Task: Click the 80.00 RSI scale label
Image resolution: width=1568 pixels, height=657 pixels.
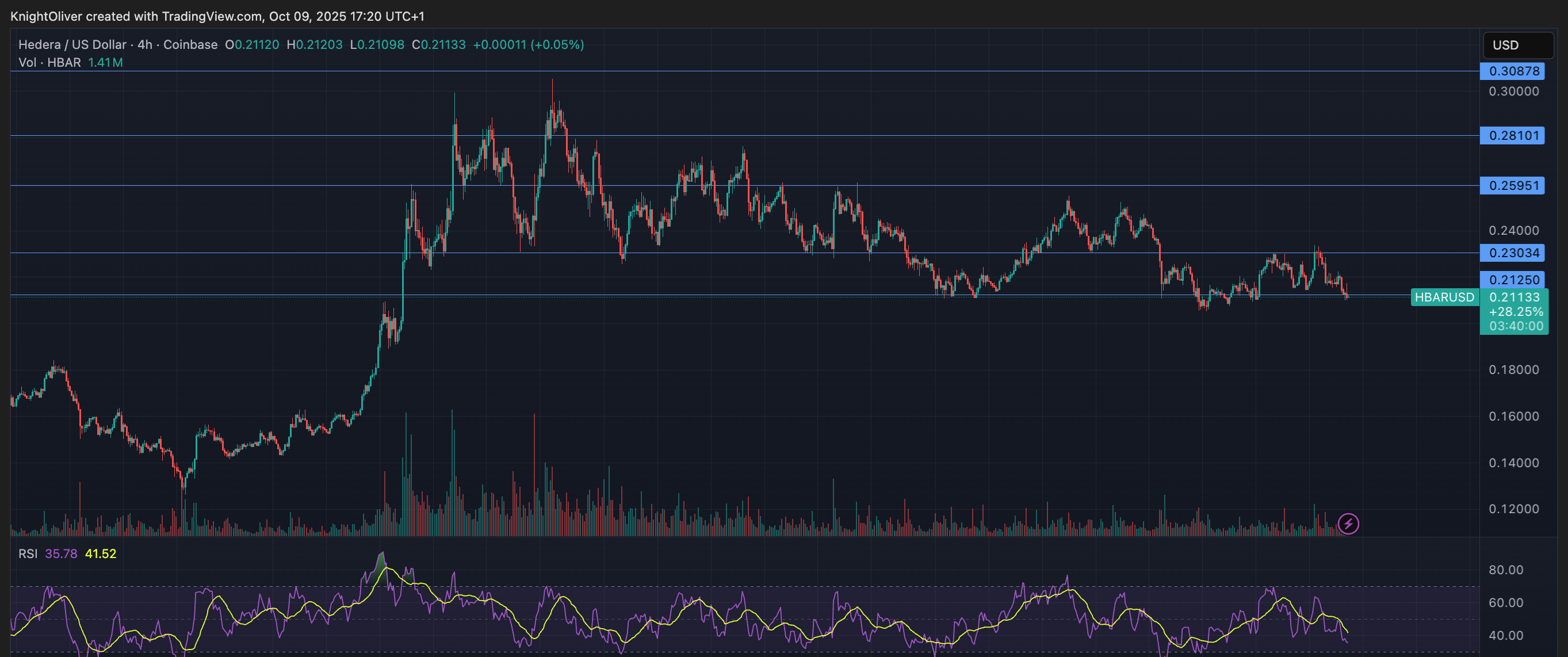Action: pos(1506,570)
